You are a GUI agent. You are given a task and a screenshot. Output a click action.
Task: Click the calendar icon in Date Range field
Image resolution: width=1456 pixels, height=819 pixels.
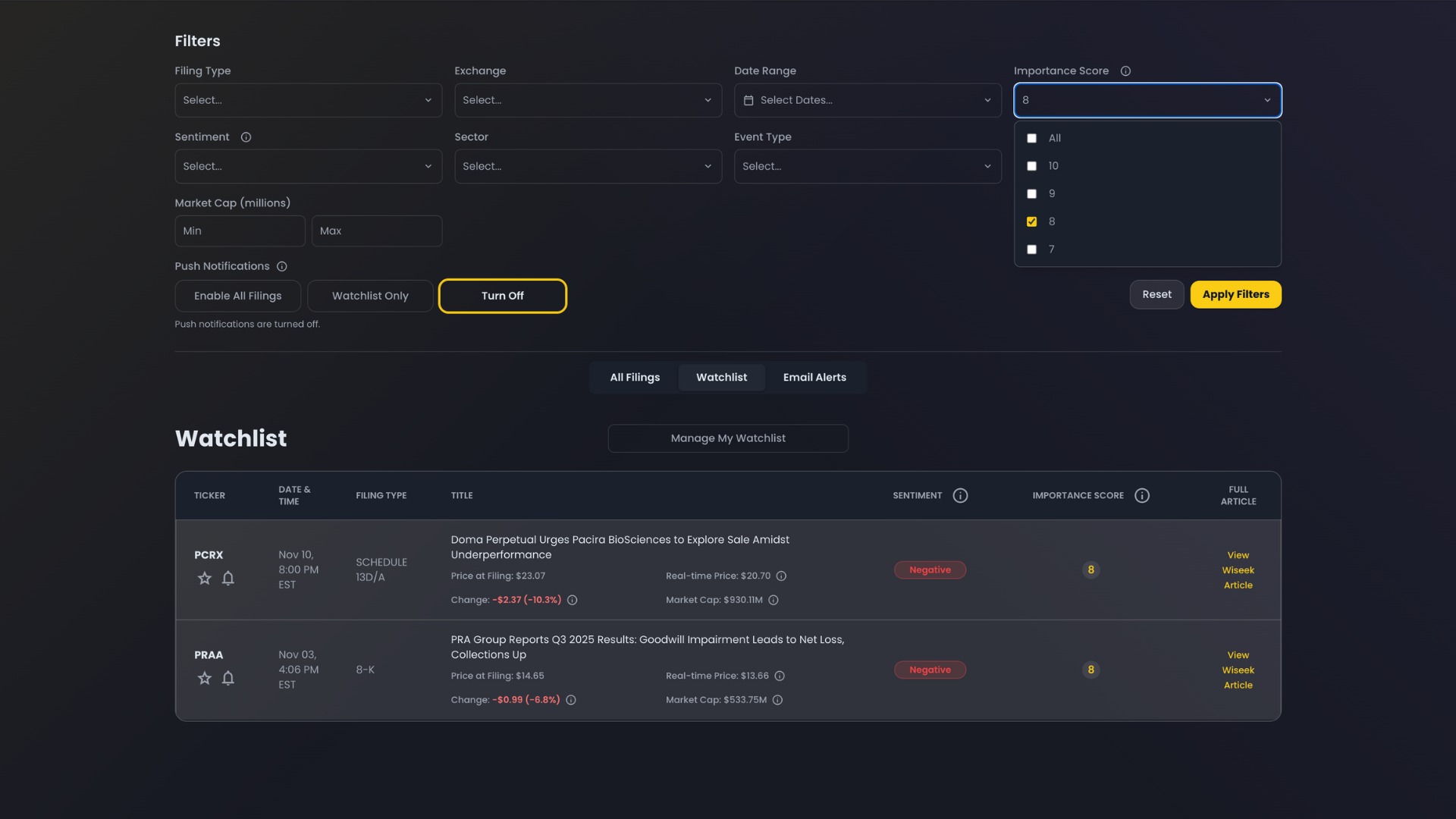coord(749,100)
